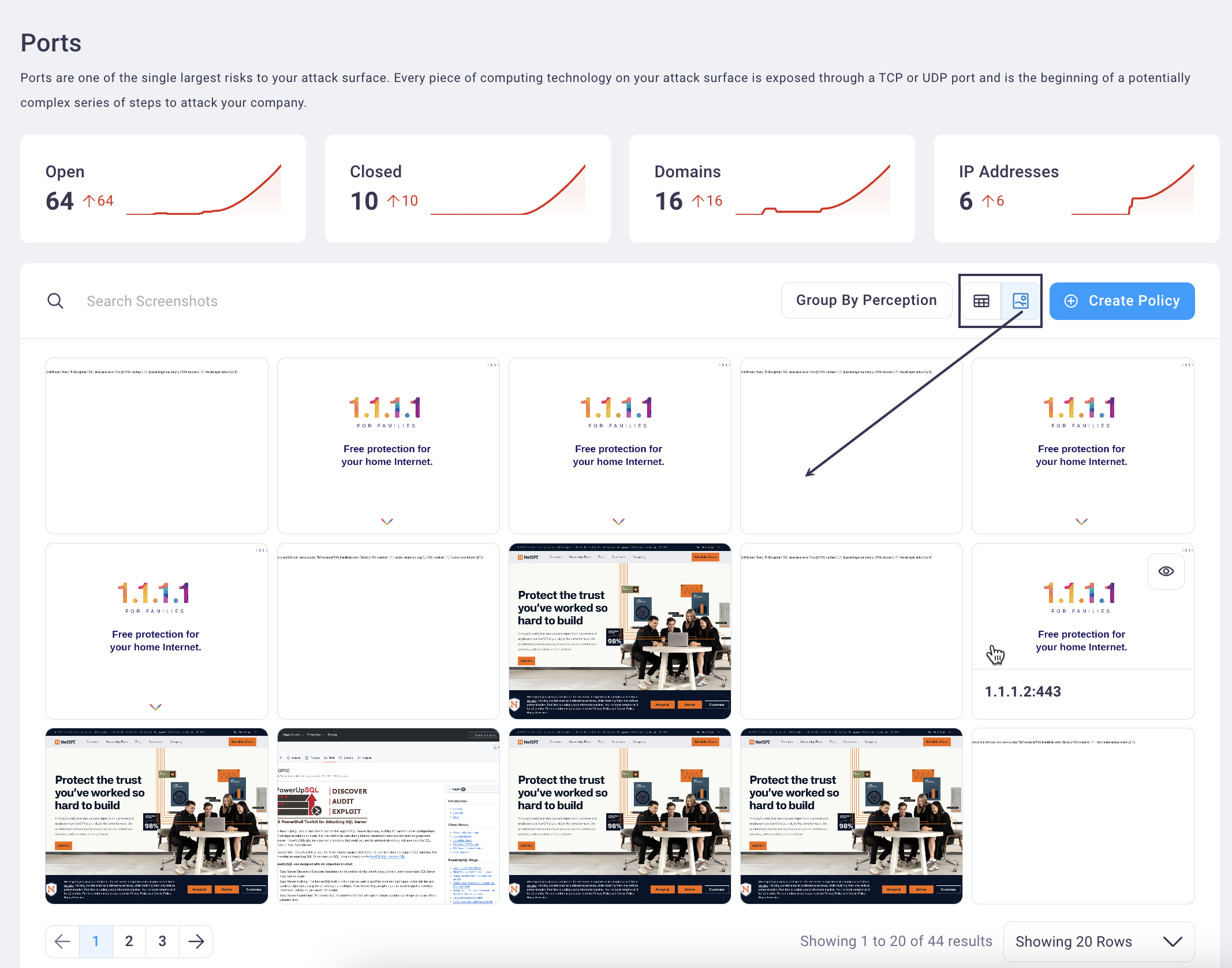The height and width of the screenshot is (968, 1232).
Task: Select the screenshot gallery view icon
Action: tap(1021, 299)
